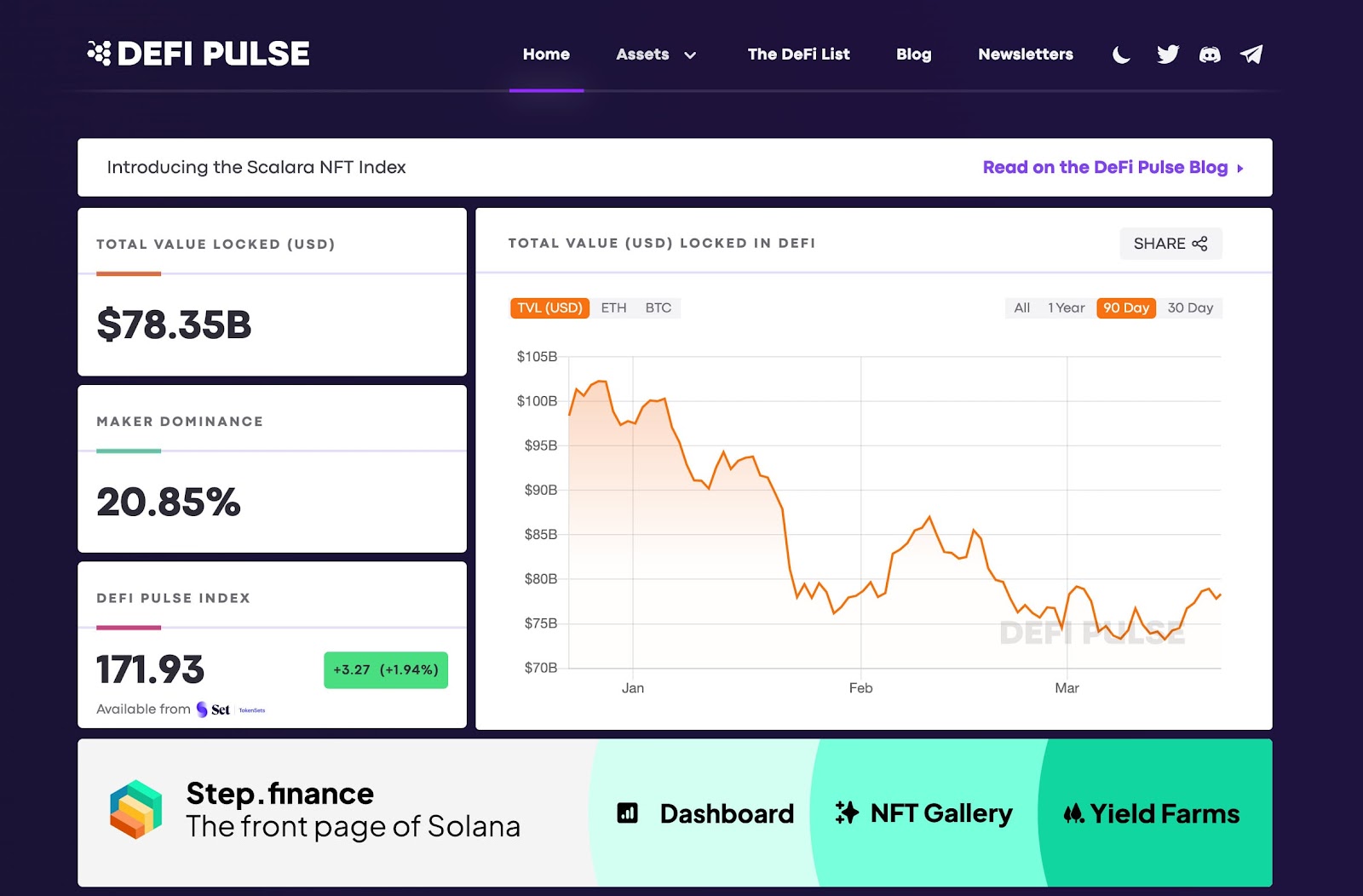Click the $70B axis label
This screenshot has width=1363, height=896.
(540, 668)
